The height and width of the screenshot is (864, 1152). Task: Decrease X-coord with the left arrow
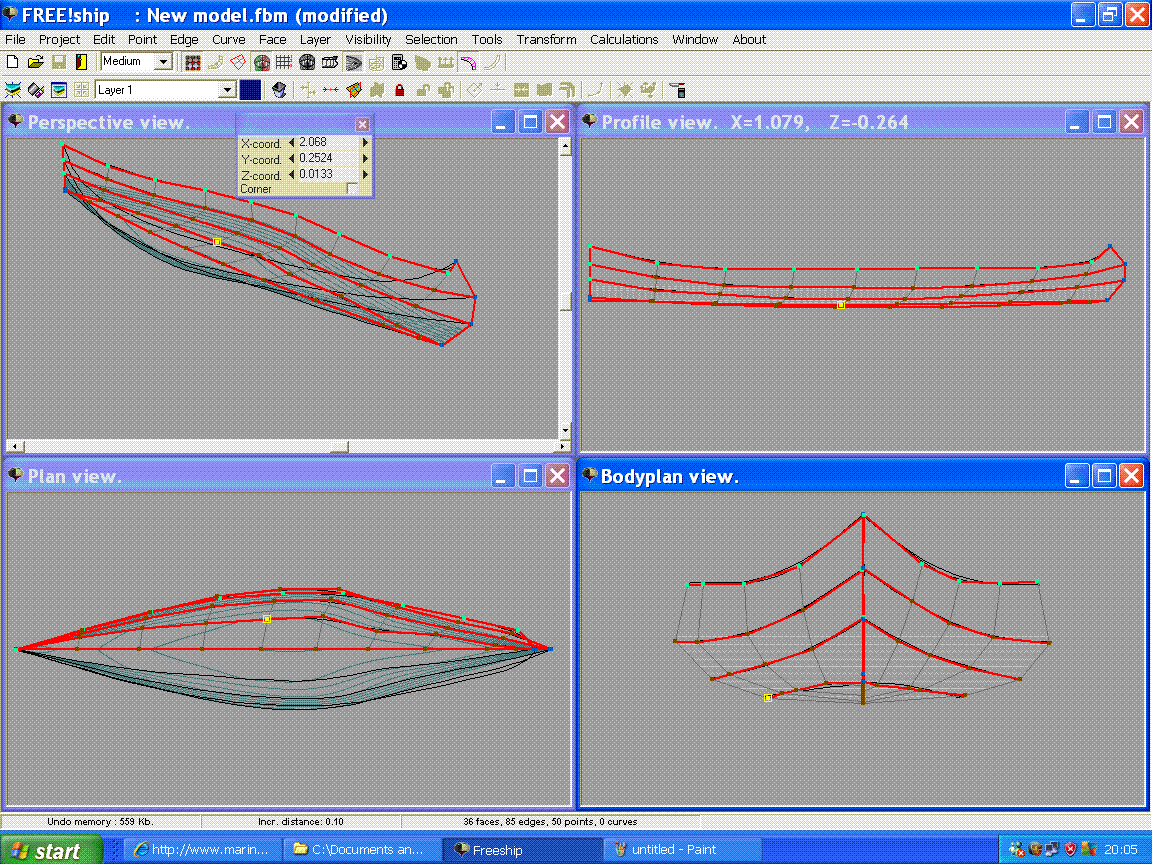tap(292, 143)
